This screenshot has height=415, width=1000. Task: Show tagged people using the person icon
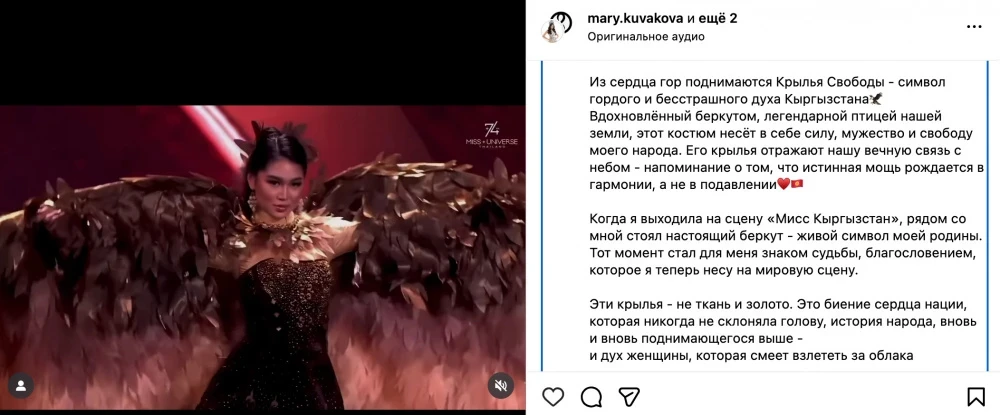pos(21,386)
